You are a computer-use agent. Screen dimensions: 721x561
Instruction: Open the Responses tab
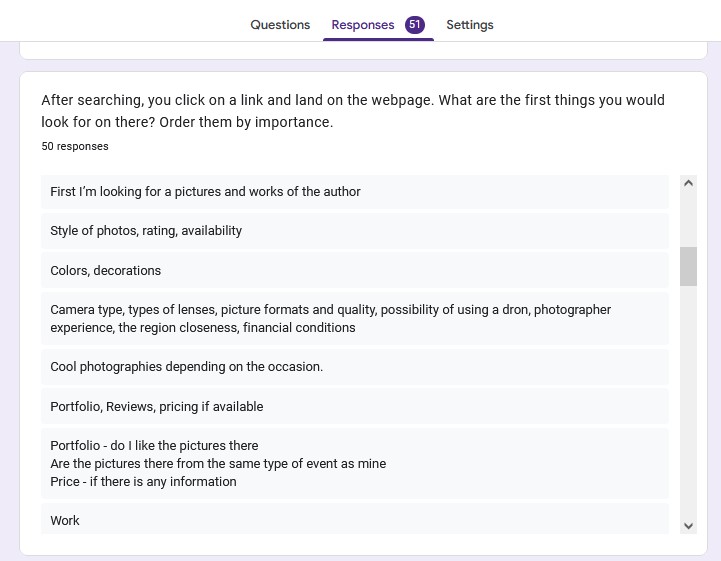363,25
